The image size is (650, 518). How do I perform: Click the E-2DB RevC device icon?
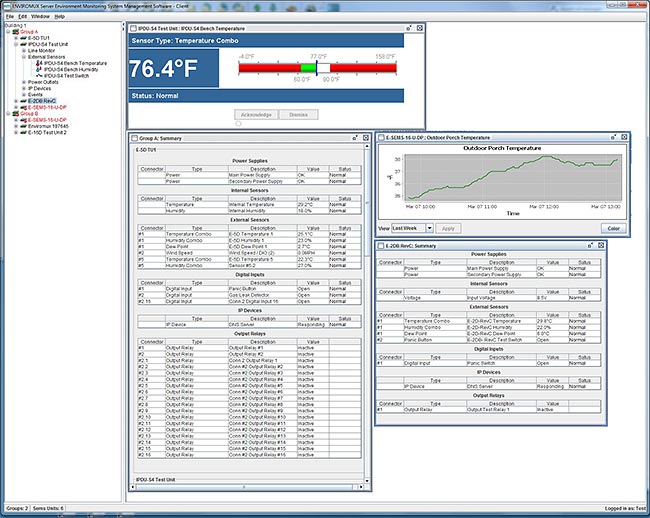pos(24,101)
